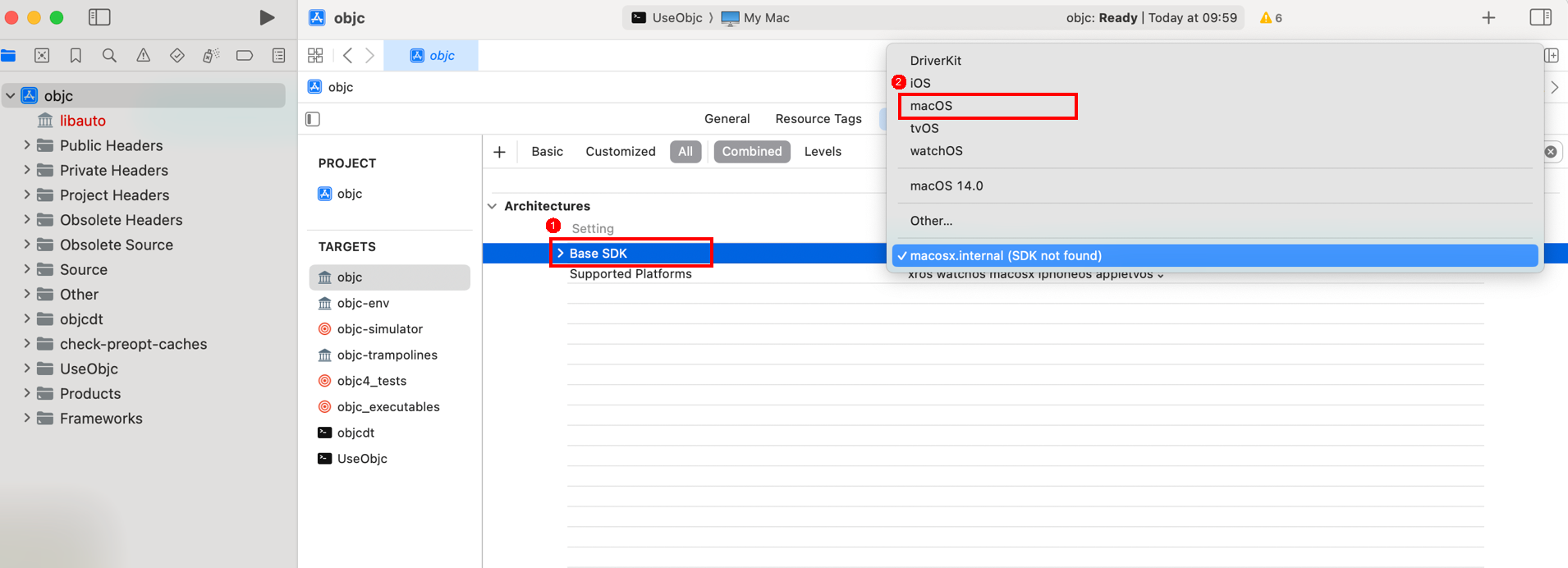Choose DriverKit from the SDK menu
This screenshot has height=568, width=1568.
935,61
